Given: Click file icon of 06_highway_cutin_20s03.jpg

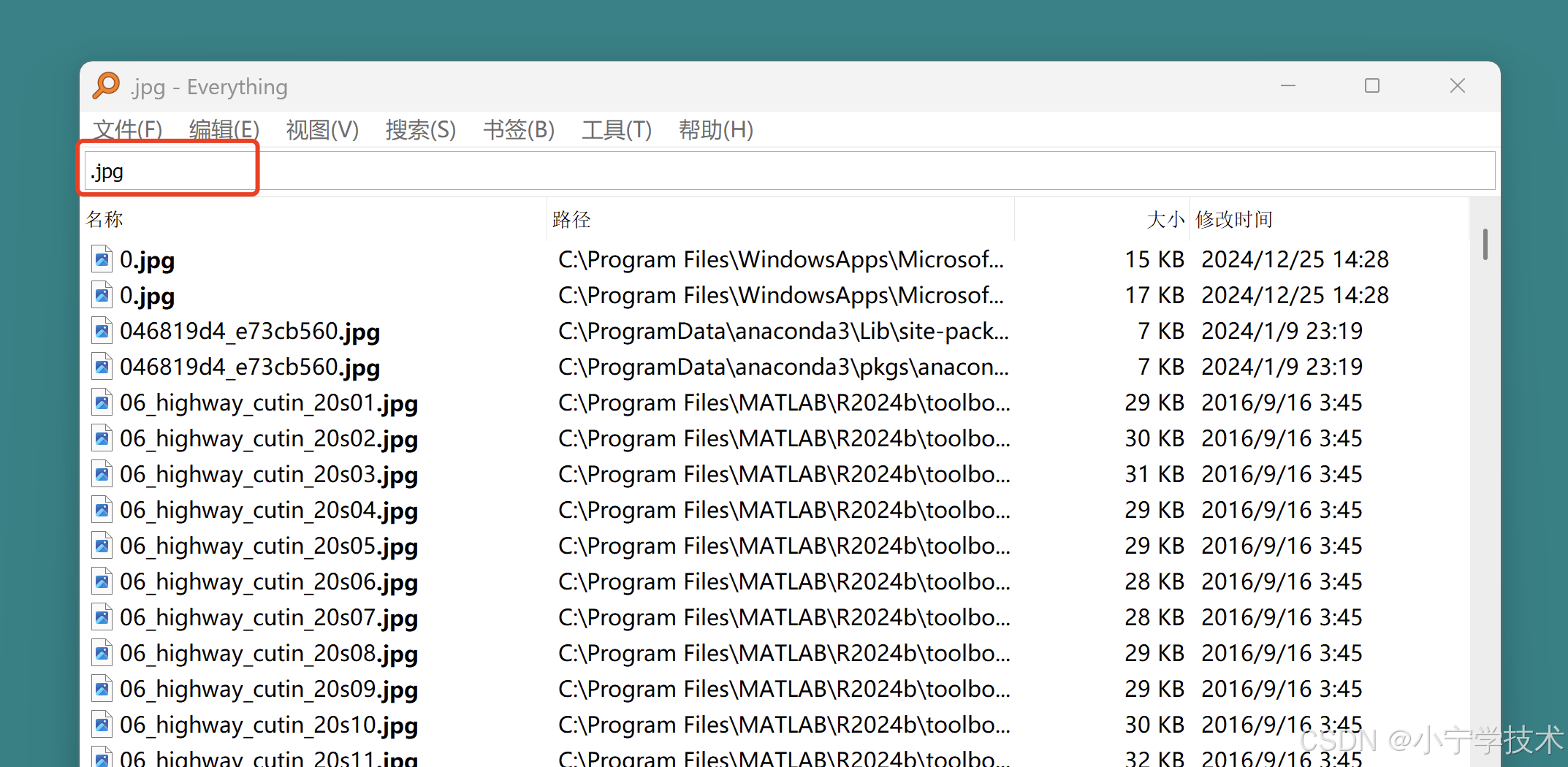Looking at the screenshot, I should point(102,474).
